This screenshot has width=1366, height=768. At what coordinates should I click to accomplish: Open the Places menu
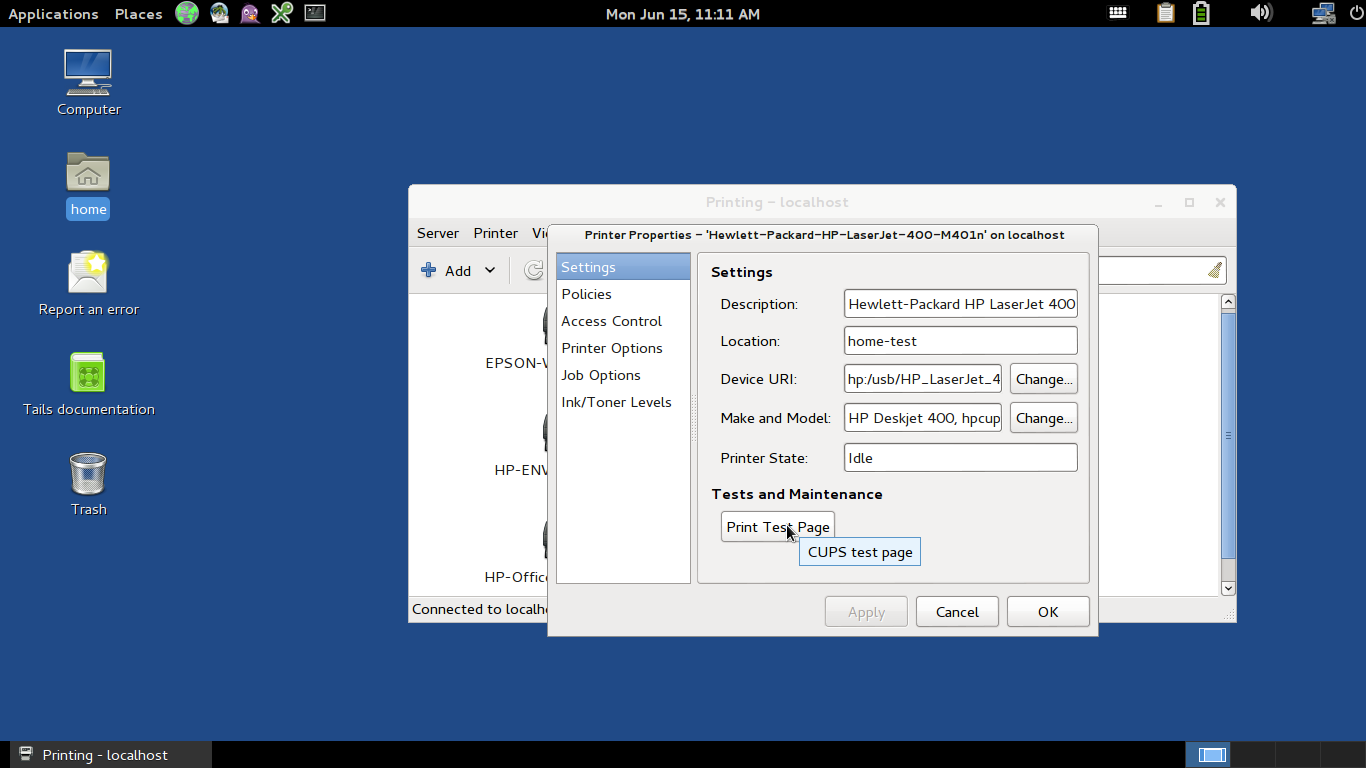(x=138, y=14)
